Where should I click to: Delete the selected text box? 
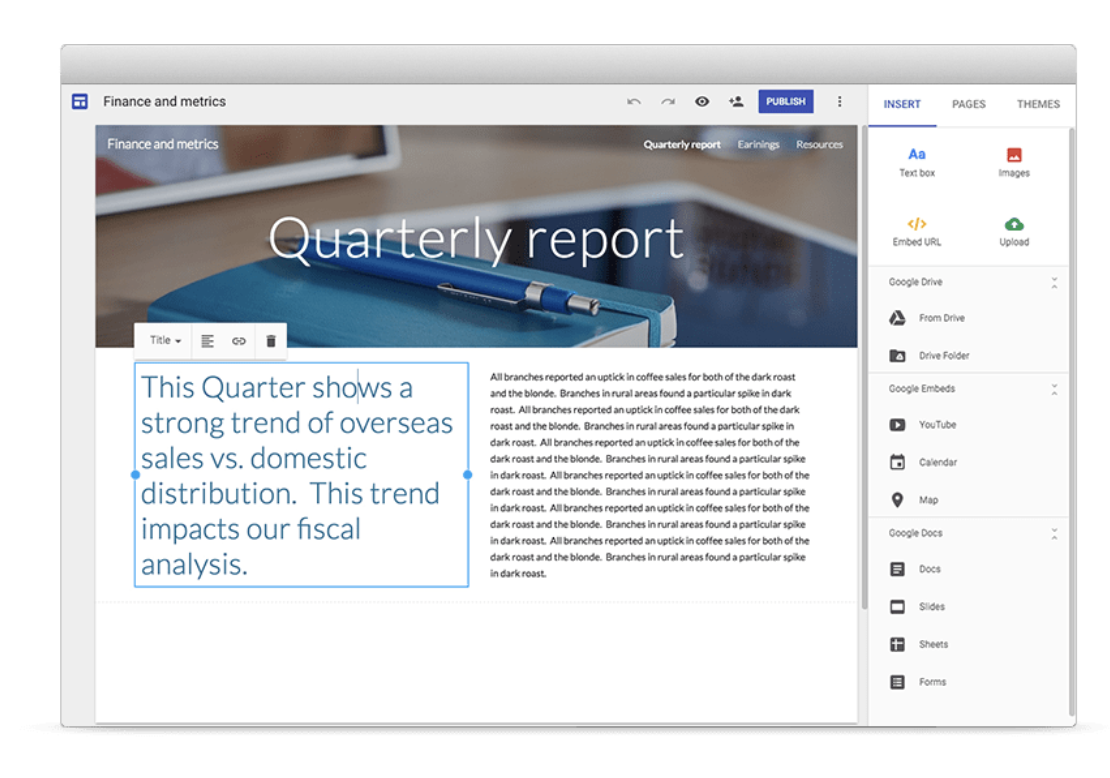pos(270,341)
